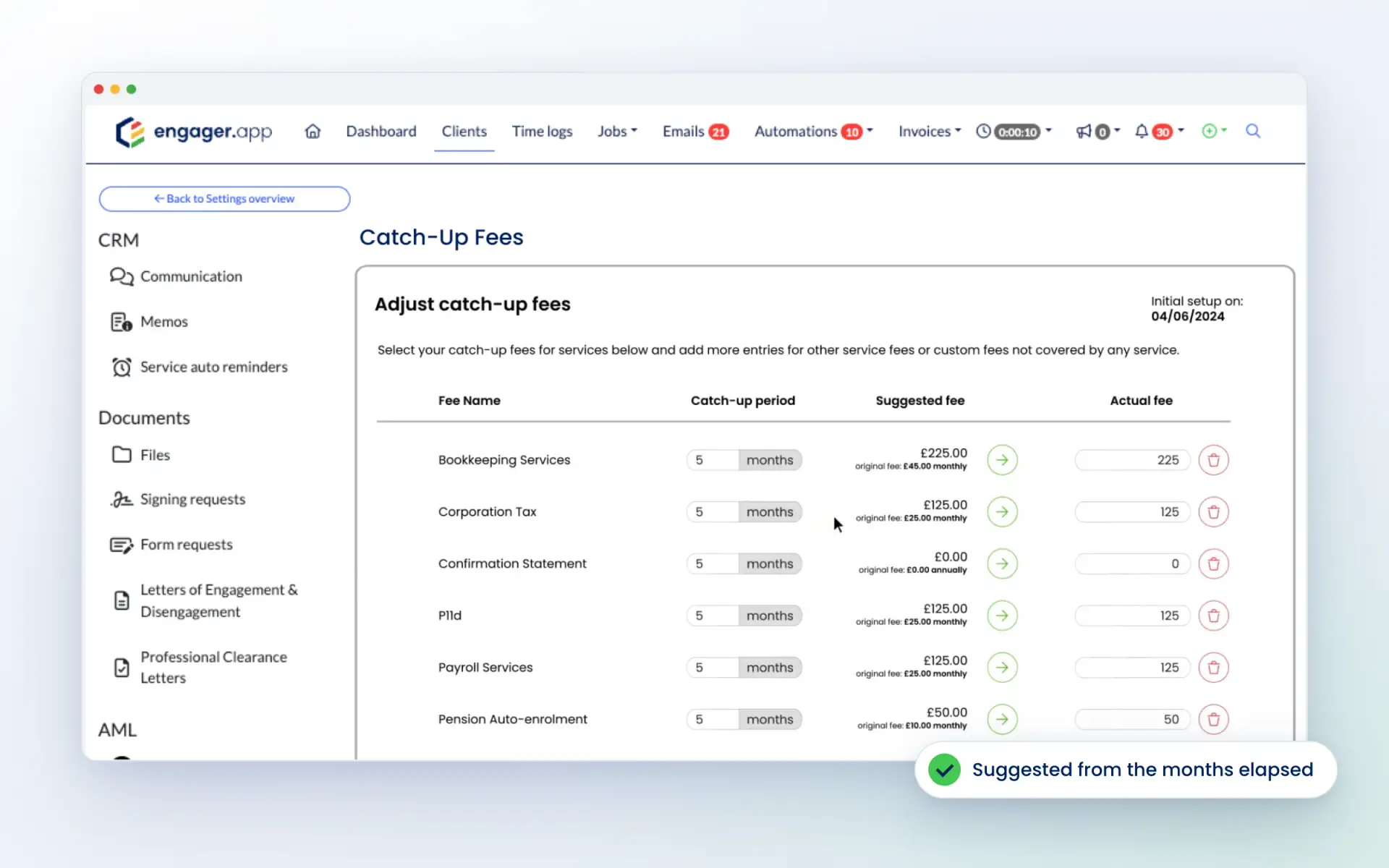Open the megaphone announcements dropdown

point(1097,131)
